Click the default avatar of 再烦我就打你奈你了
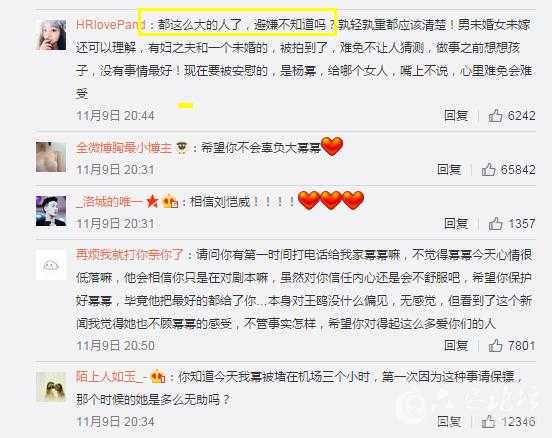This screenshot has height=438, width=552. pos(51,265)
